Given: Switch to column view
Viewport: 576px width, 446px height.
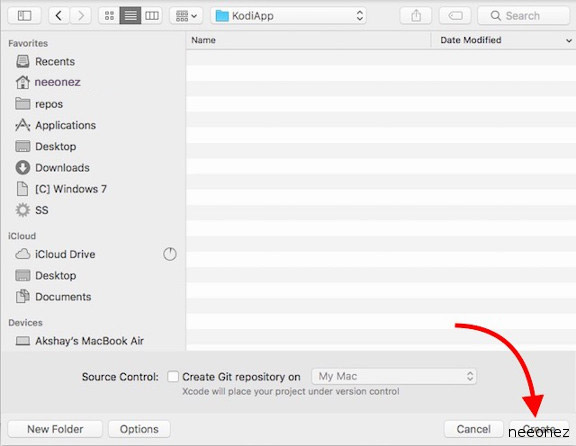Looking at the screenshot, I should [x=152, y=16].
